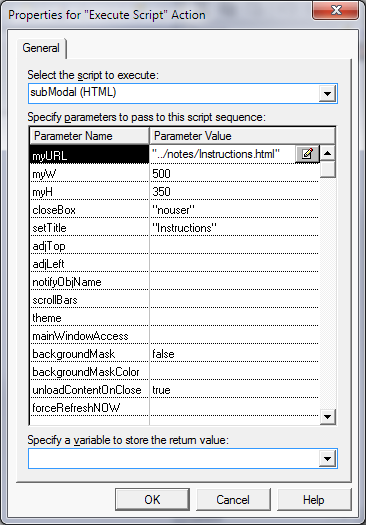Viewport: 366px width, 525px height.
Task: Click the empty value cell for adjLeft
Action: click(234, 264)
